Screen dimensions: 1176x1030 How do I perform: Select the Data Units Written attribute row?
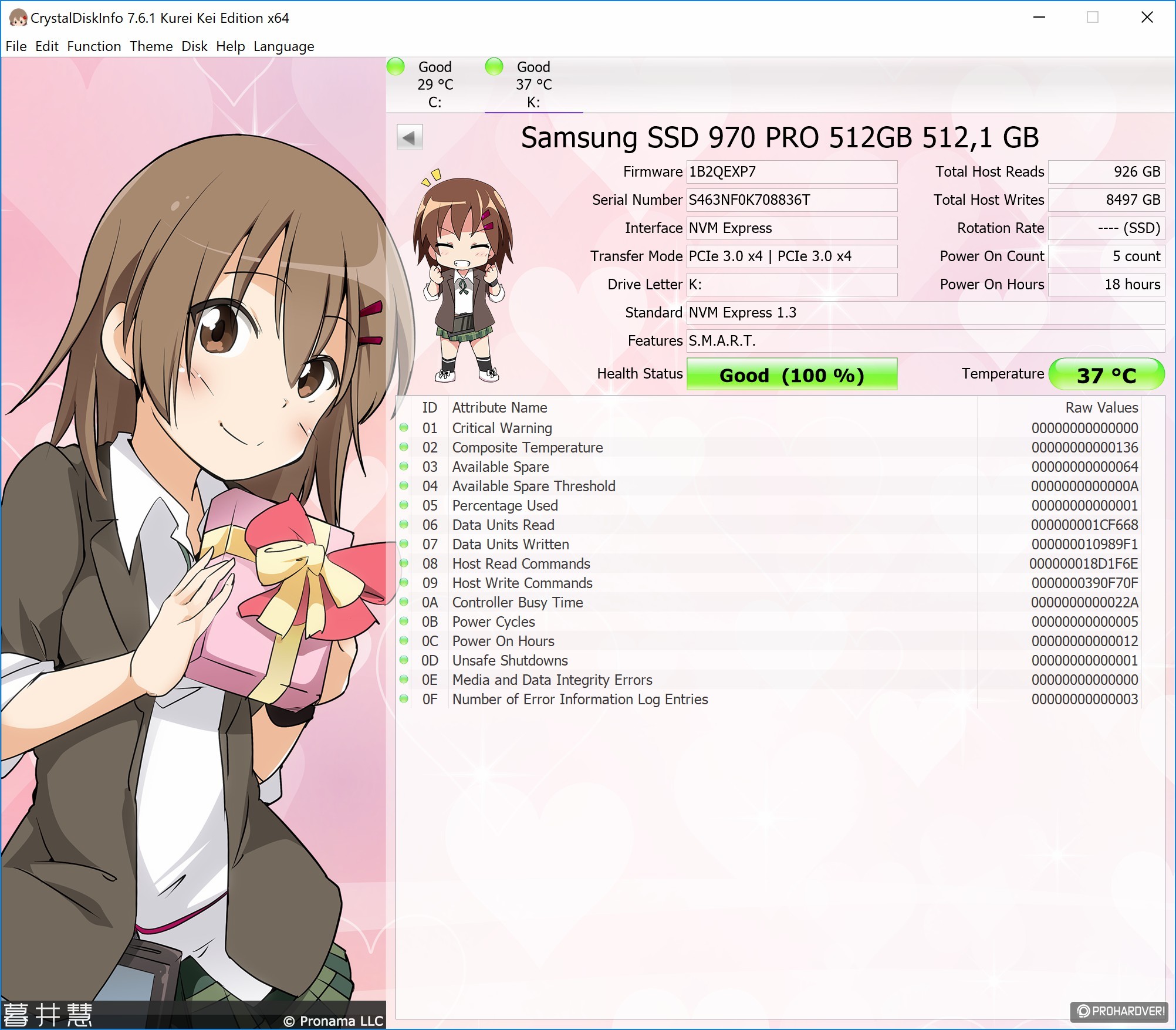pyautogui.click(x=511, y=544)
